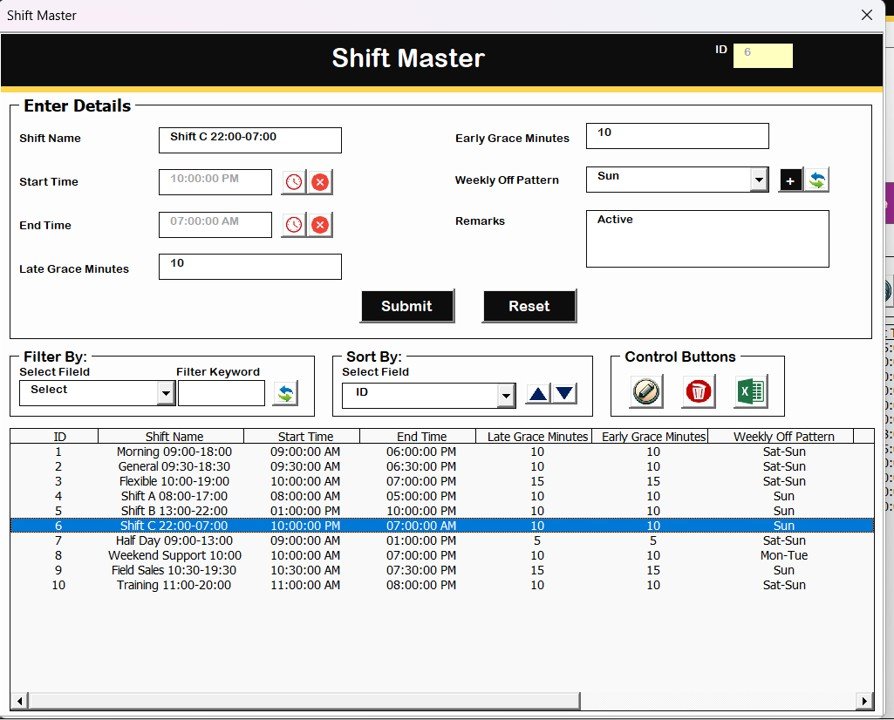This screenshot has width=894, height=720.
Task: Sort records descending with the down triangle
Action: pos(566,394)
